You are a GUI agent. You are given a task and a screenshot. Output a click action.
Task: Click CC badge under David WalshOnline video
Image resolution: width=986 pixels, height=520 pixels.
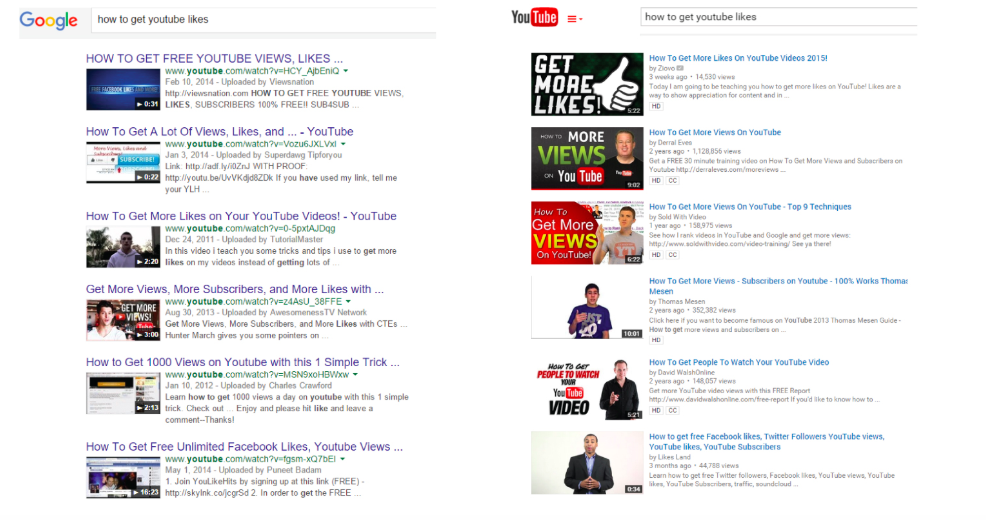click(672, 411)
